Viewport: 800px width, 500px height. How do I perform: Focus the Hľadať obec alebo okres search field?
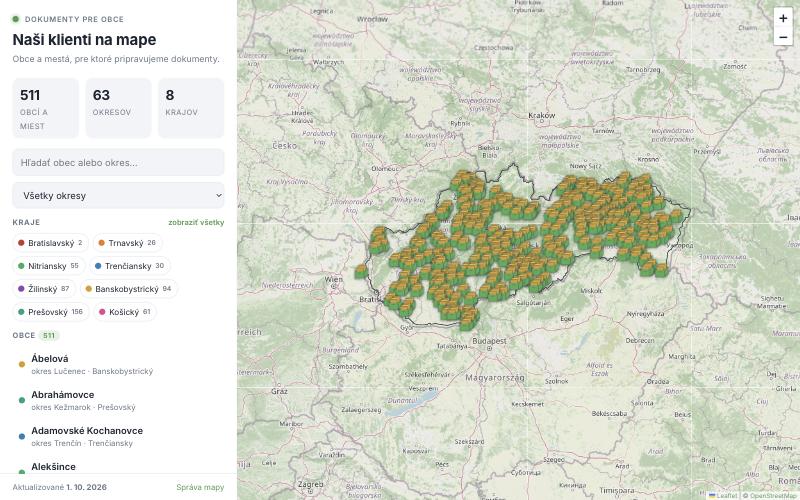click(118, 163)
